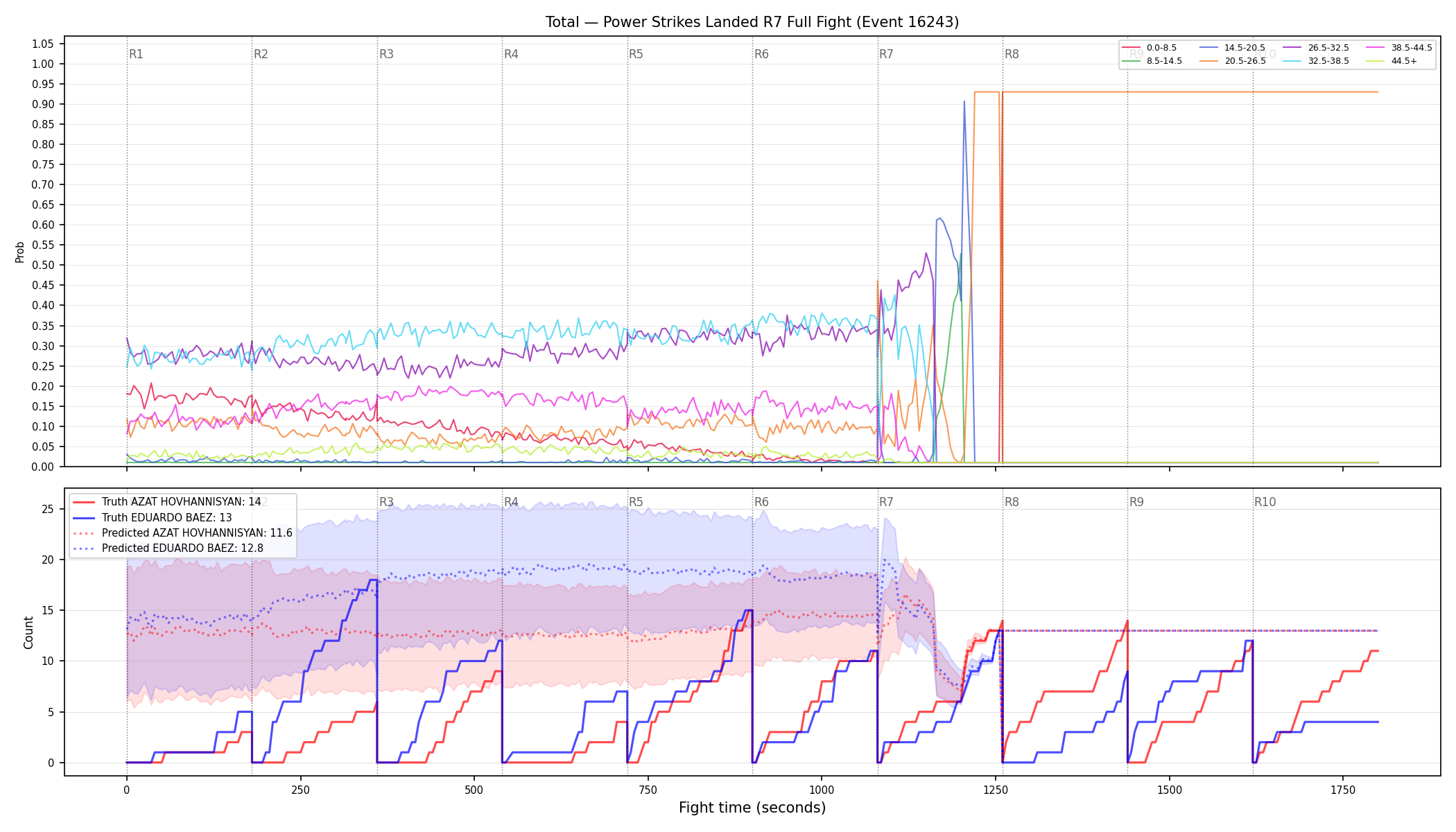The image size is (1456, 832).
Task: Click legend entry "Truth AZAT HOVHANNISYAN: 14"
Action: [x=167, y=502]
